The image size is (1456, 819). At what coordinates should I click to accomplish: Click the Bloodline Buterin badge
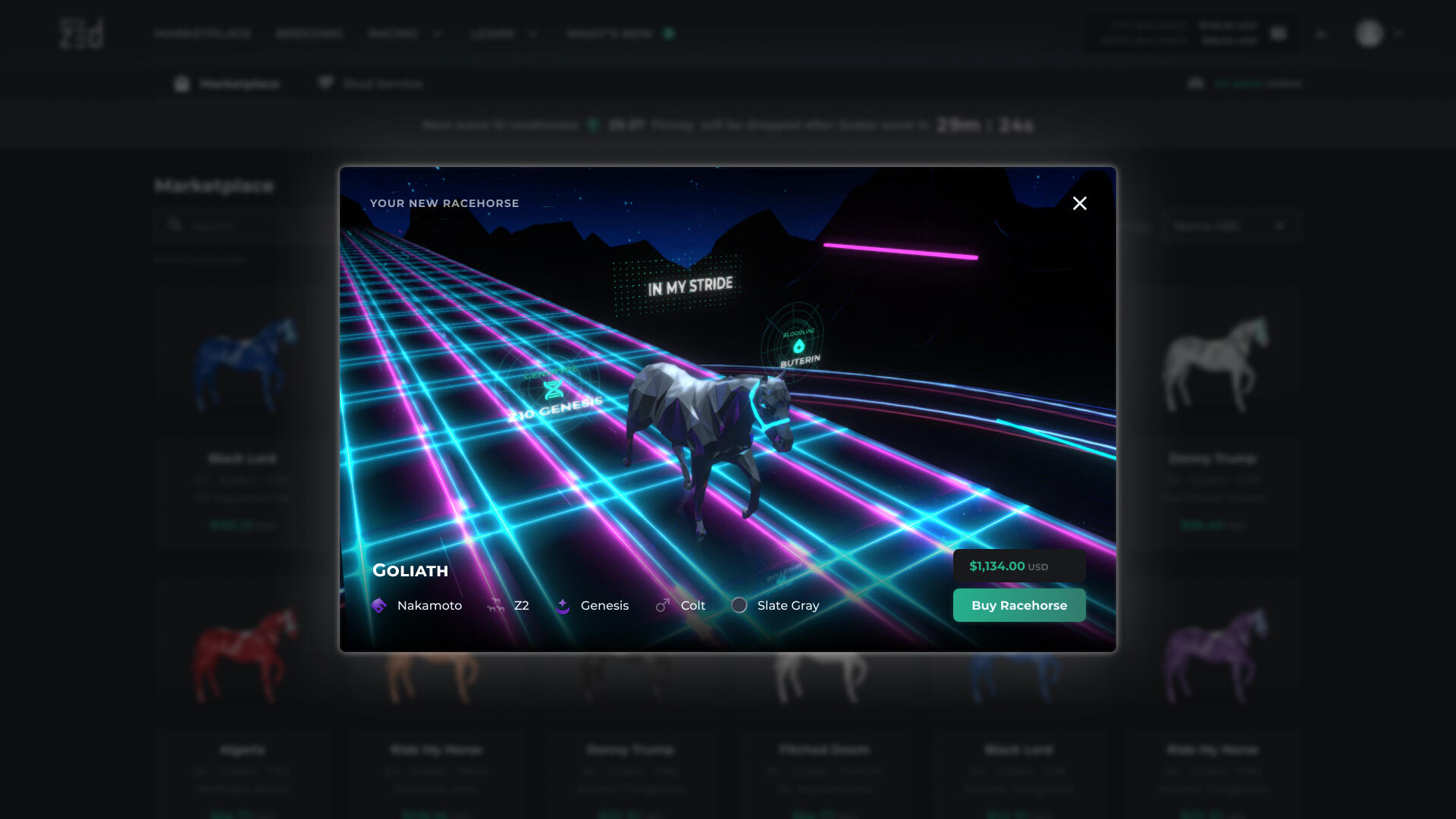coord(798,347)
